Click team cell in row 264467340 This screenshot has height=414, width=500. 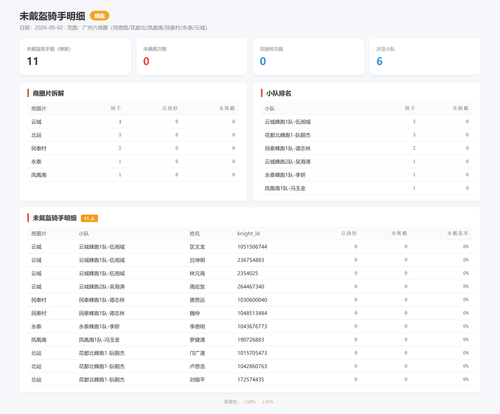[102, 287]
